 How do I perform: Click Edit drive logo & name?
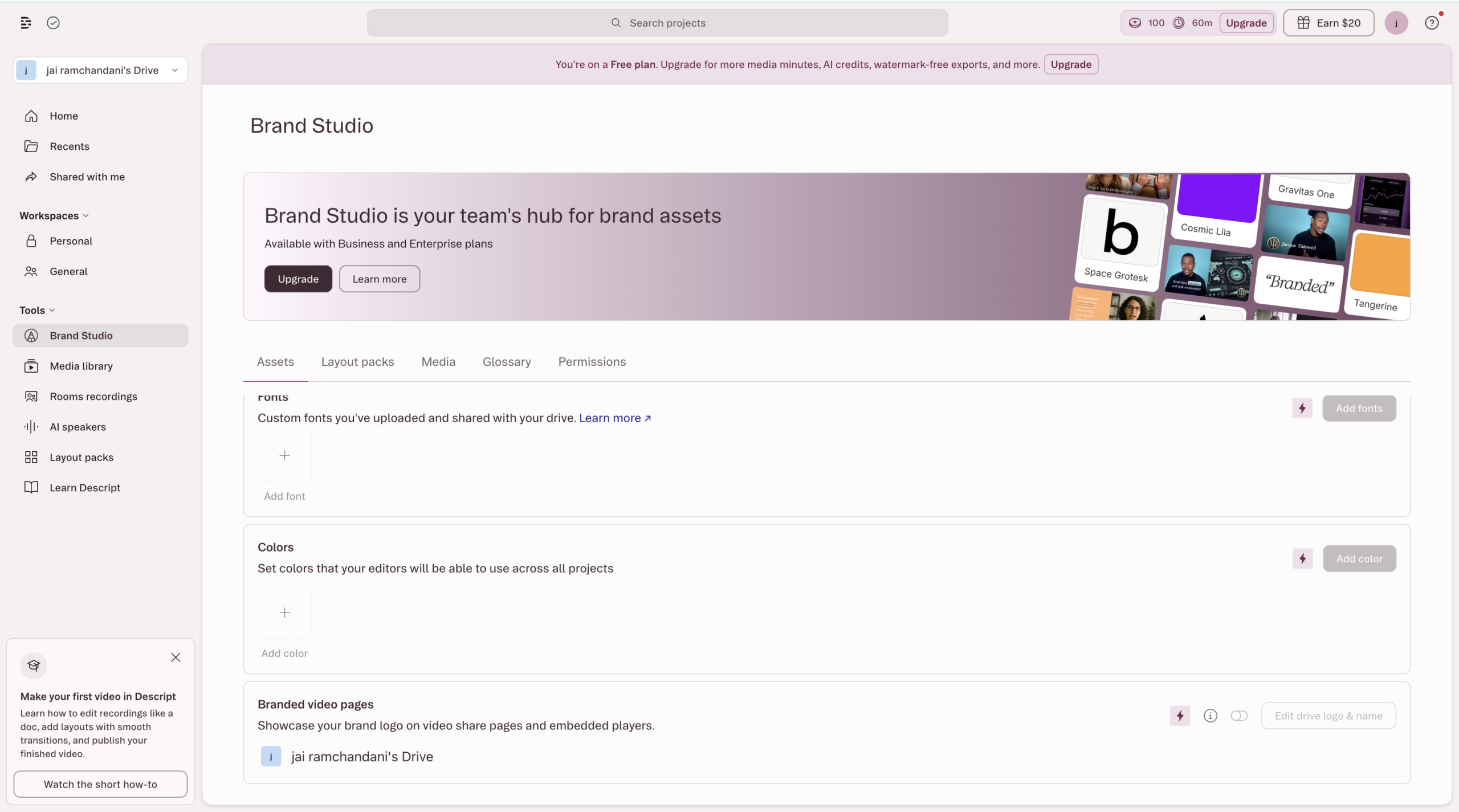click(x=1328, y=716)
